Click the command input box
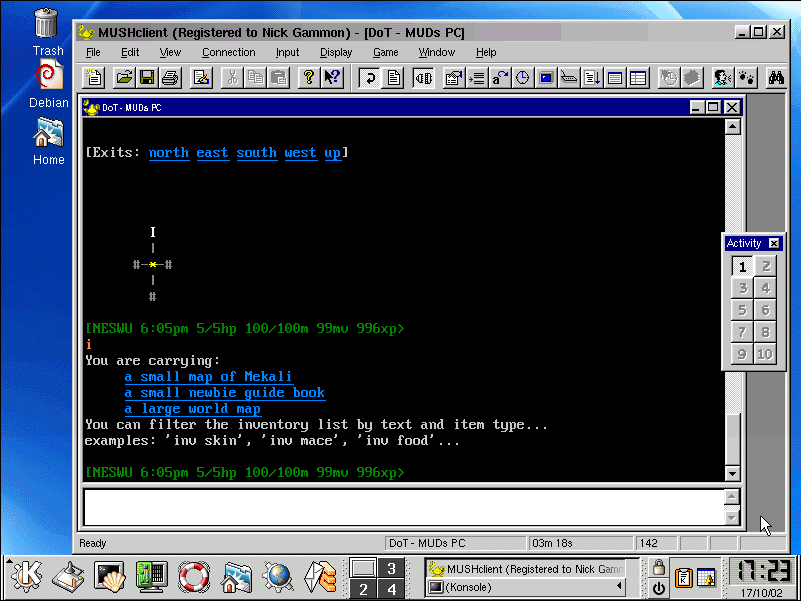Screen dimensions: 801x601 click(404, 507)
